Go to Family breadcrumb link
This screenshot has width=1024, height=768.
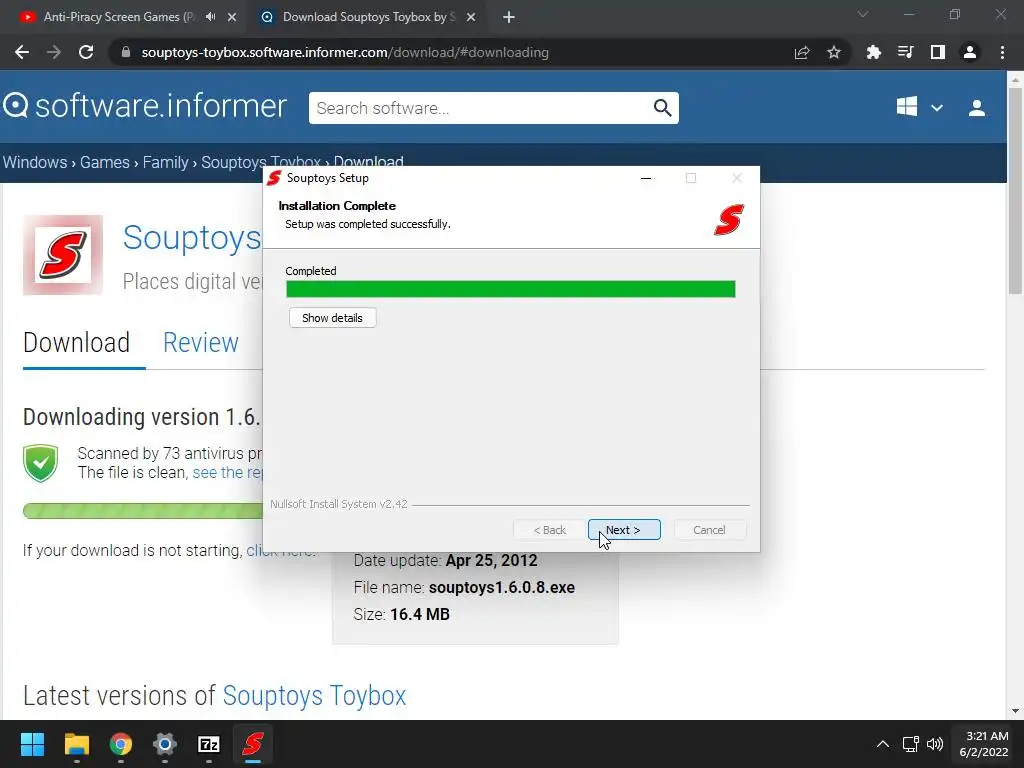click(165, 162)
